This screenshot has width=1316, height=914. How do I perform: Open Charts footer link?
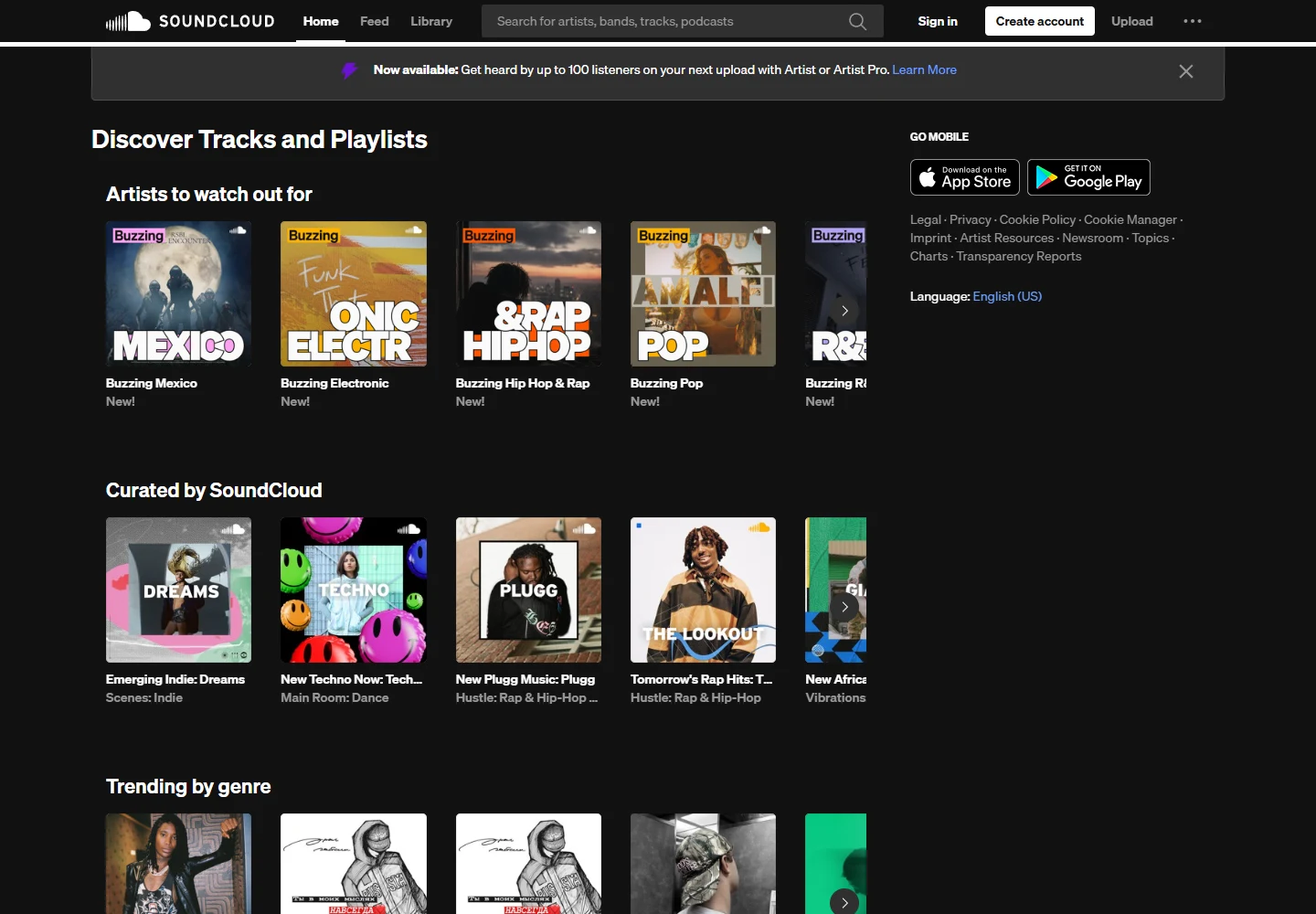coord(929,256)
